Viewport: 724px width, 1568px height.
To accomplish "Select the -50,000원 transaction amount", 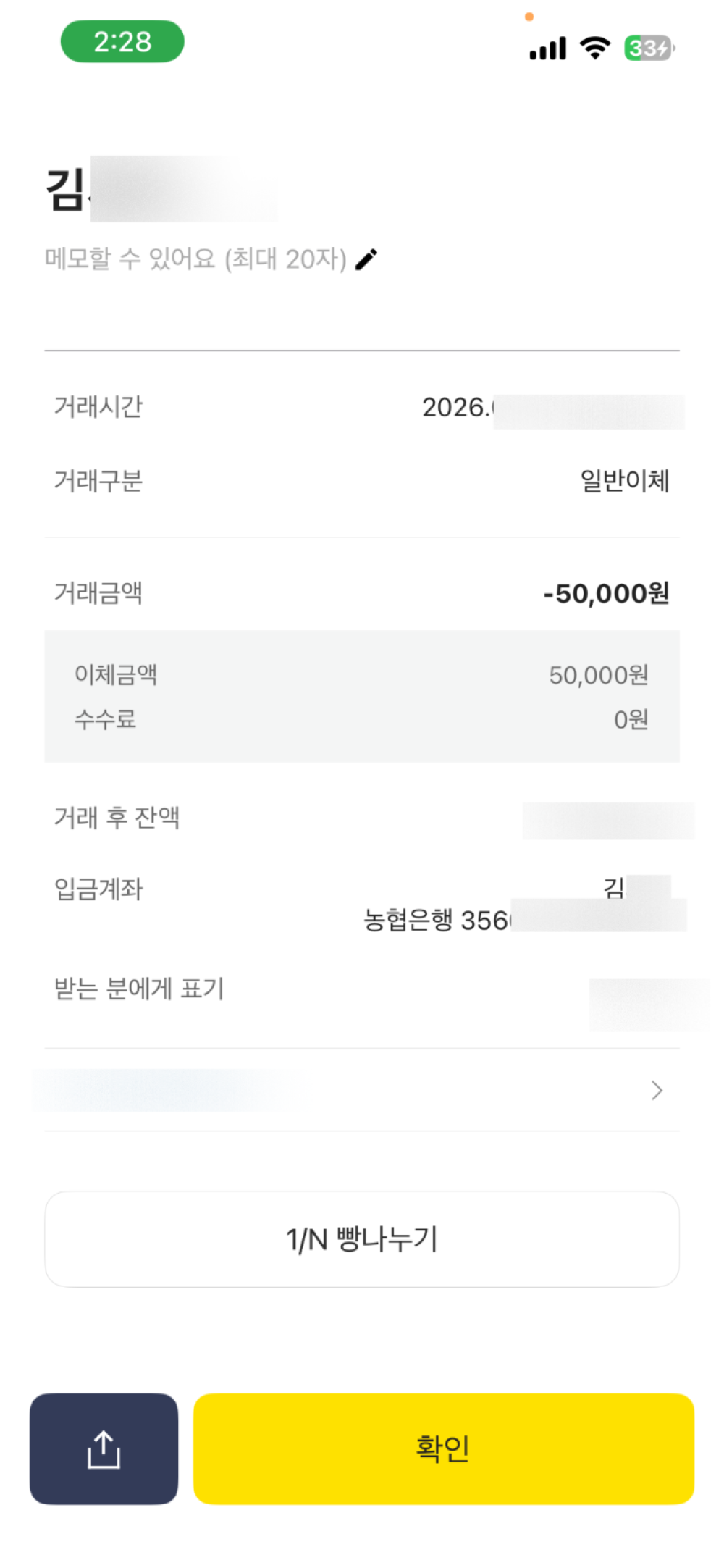I will 606,593.
